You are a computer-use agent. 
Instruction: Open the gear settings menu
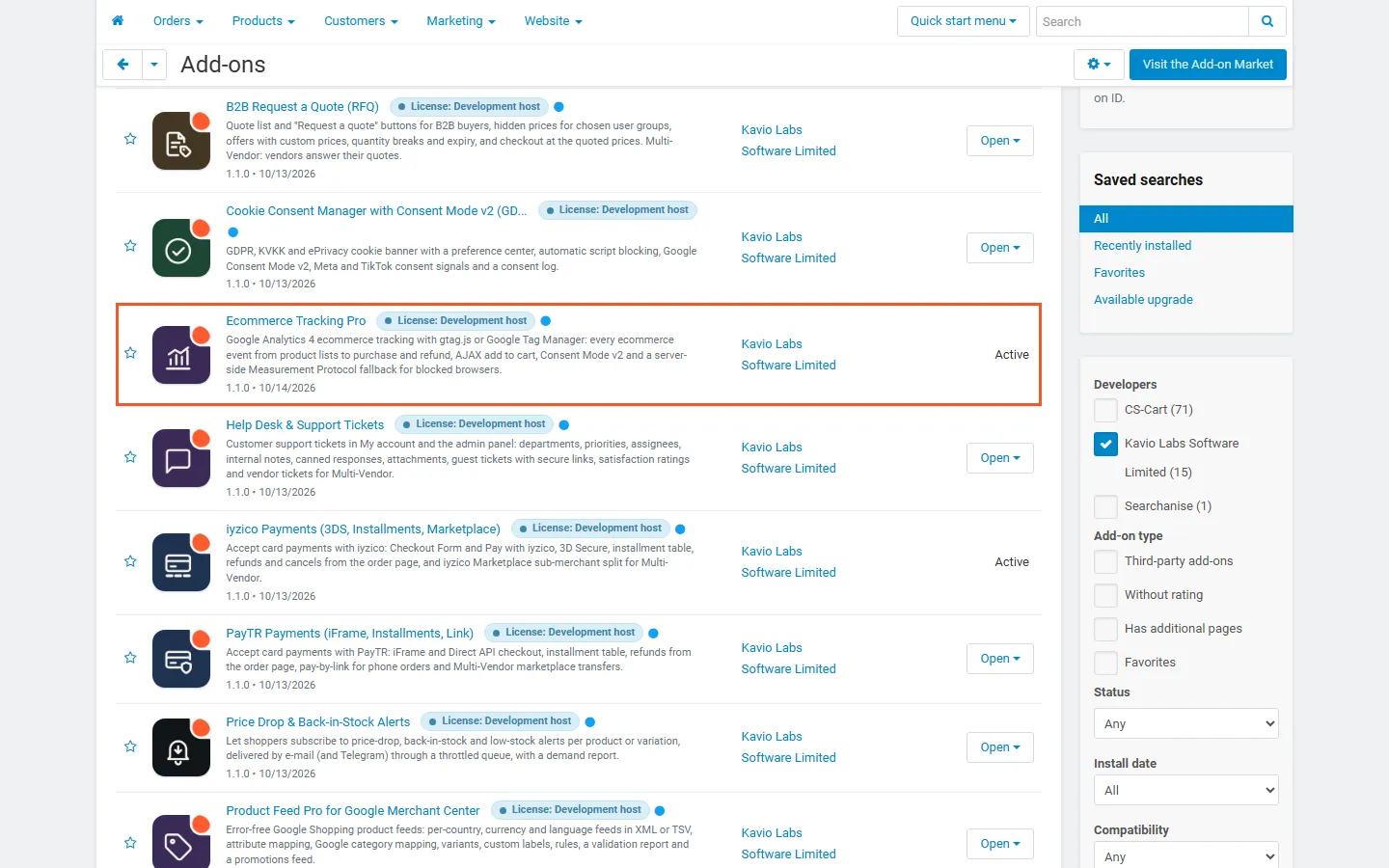point(1099,65)
